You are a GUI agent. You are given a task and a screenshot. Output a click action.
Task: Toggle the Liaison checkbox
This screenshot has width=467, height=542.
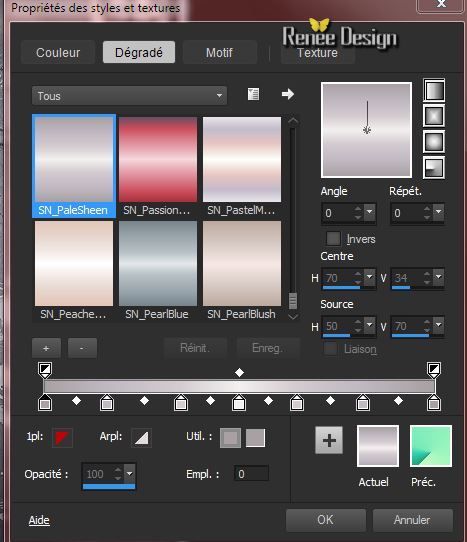click(330, 348)
